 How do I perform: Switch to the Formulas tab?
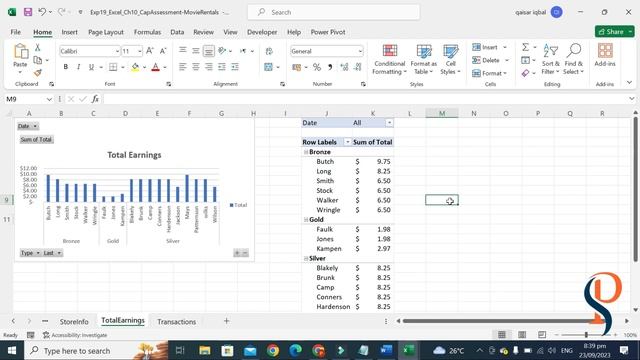pos(147,32)
